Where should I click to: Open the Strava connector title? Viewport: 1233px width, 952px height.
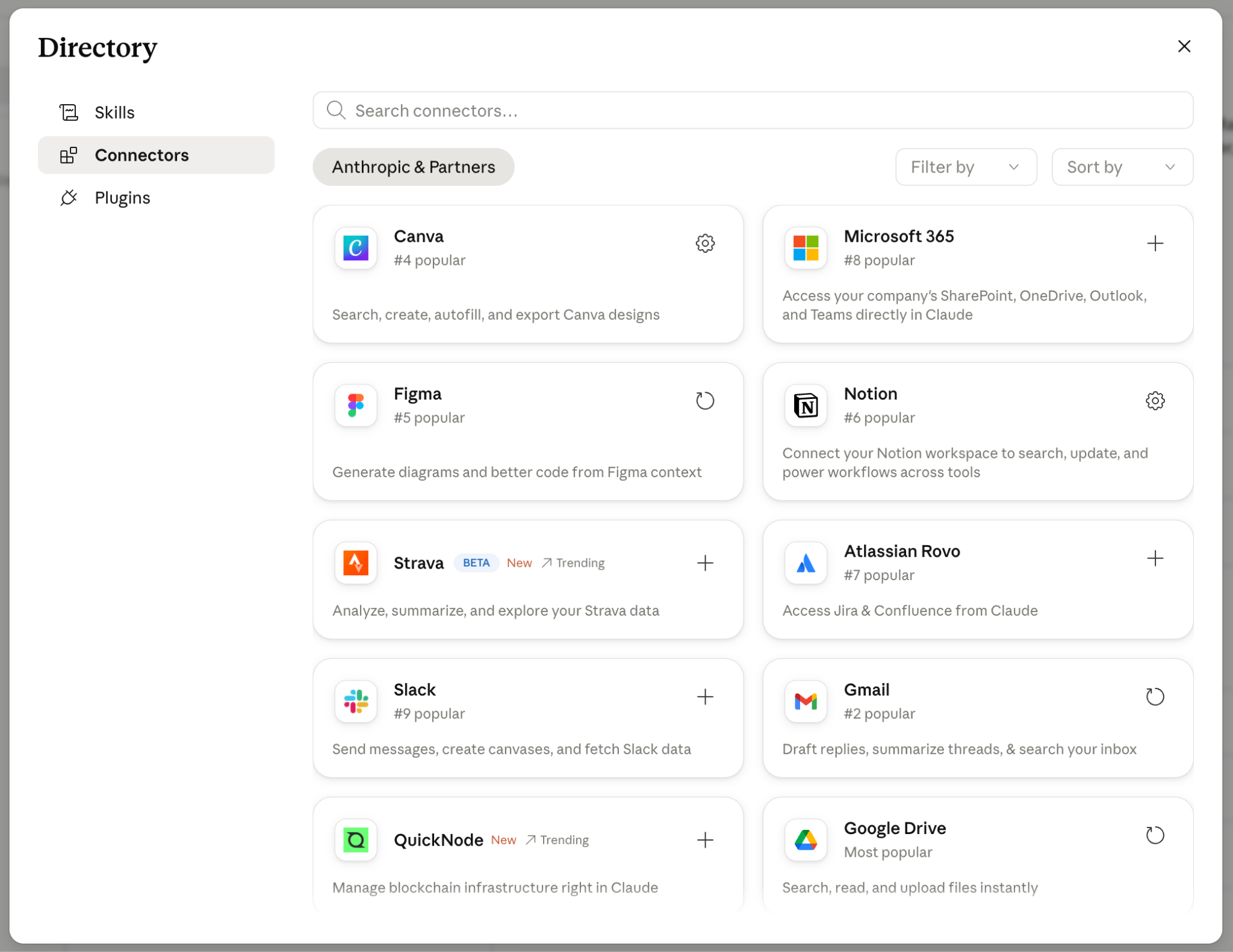tap(418, 563)
